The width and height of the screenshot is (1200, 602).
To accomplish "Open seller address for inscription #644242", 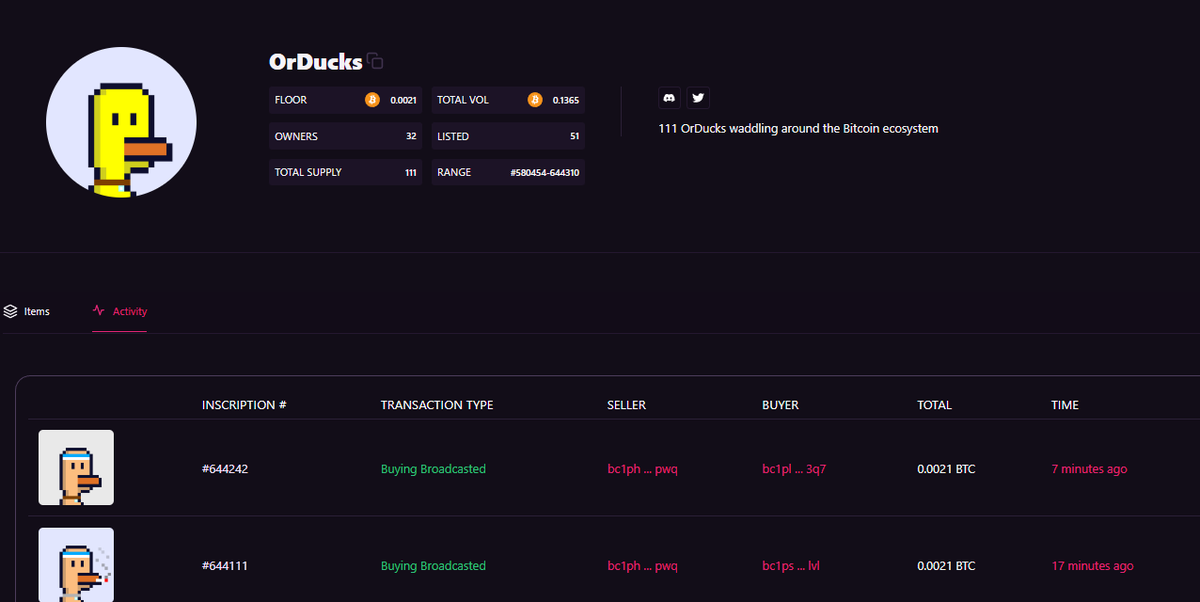I will pyautogui.click(x=642, y=469).
